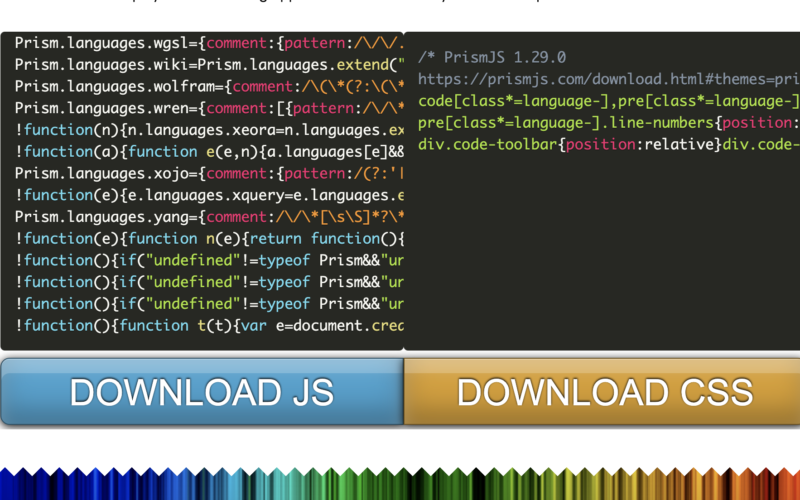
Task: Select the prismjs.com download URL text
Action: tap(609, 79)
